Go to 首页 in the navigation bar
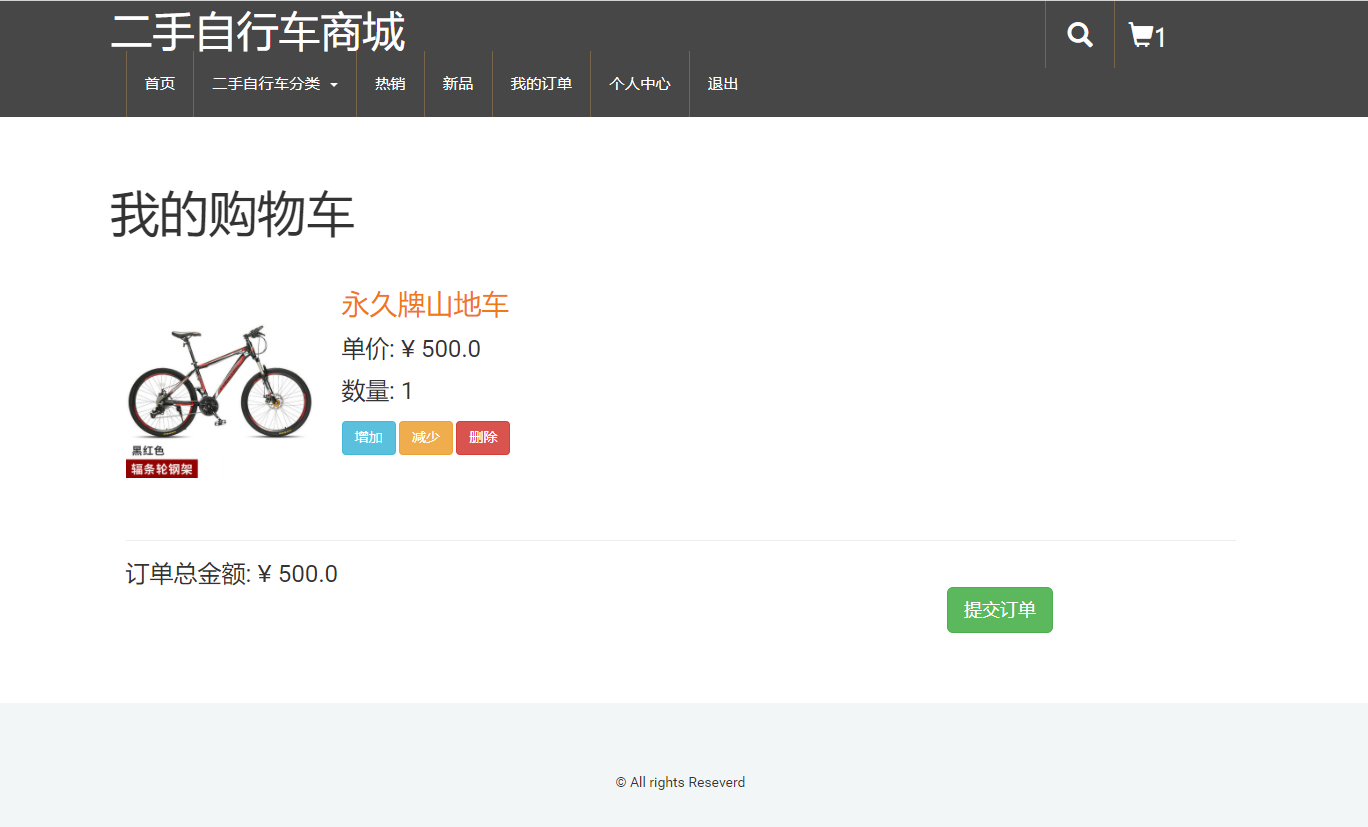 click(x=160, y=84)
